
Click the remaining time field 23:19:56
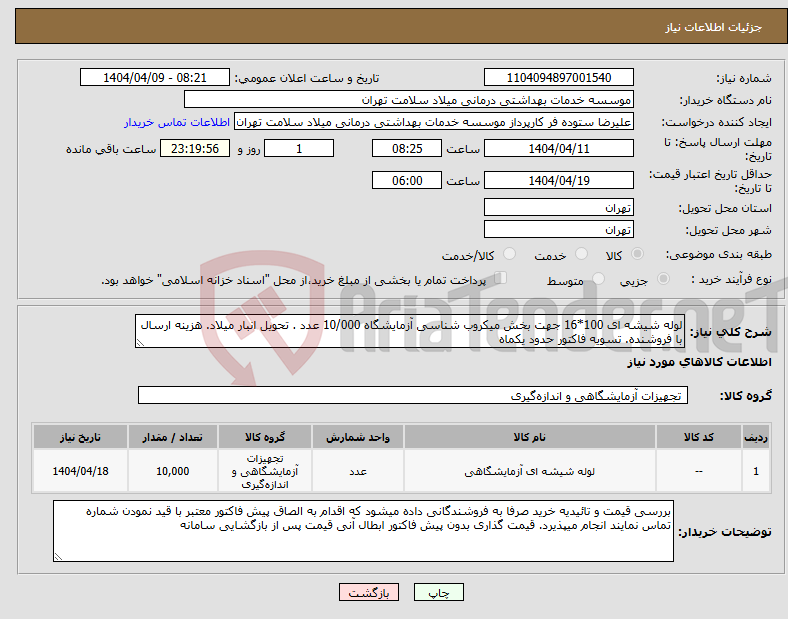(195, 148)
